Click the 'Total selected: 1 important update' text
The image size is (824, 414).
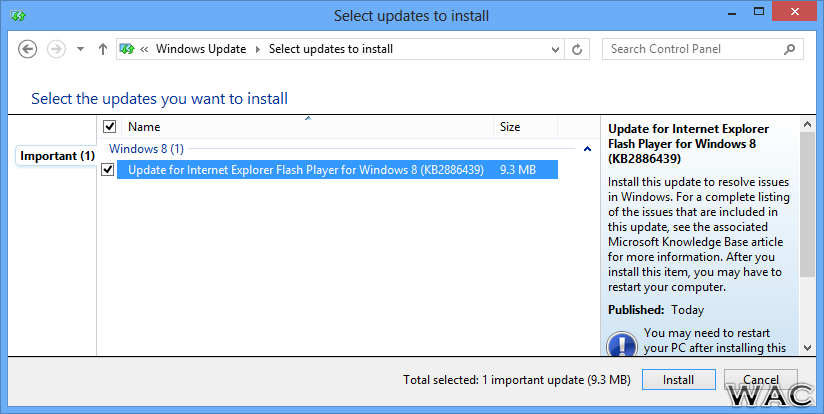pos(517,380)
